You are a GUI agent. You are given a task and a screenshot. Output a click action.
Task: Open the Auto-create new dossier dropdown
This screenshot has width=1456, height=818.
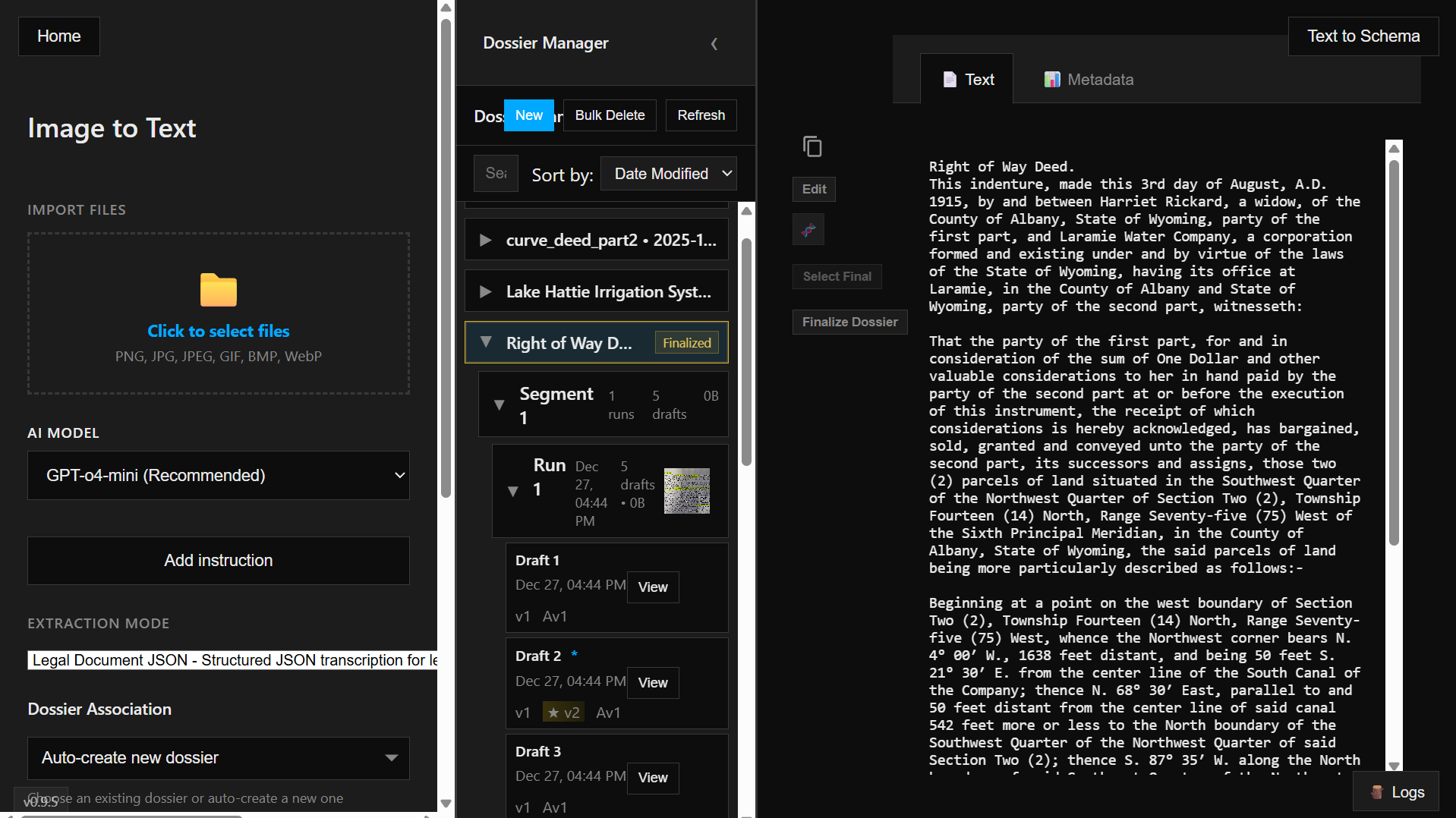[219, 758]
